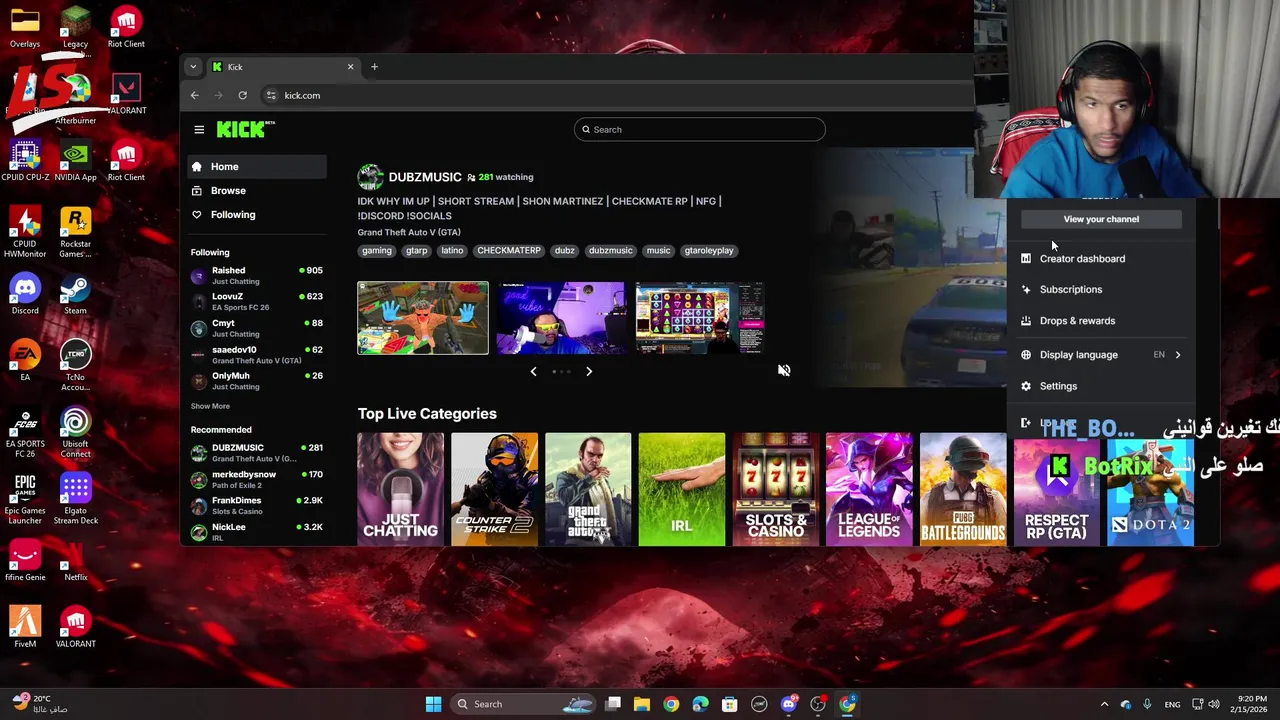Open the Counter-Strike 2 category card
The height and width of the screenshot is (720, 1280).
click(x=494, y=489)
